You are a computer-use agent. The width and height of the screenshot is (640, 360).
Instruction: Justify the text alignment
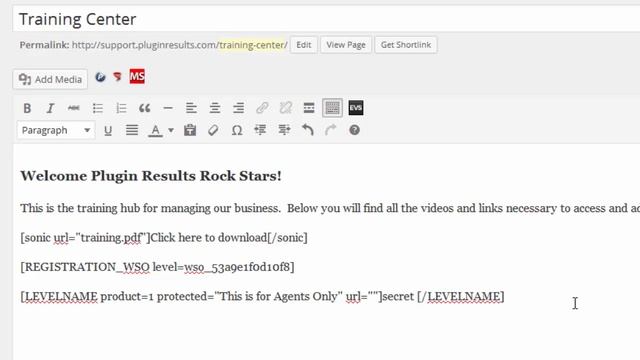[131, 131]
